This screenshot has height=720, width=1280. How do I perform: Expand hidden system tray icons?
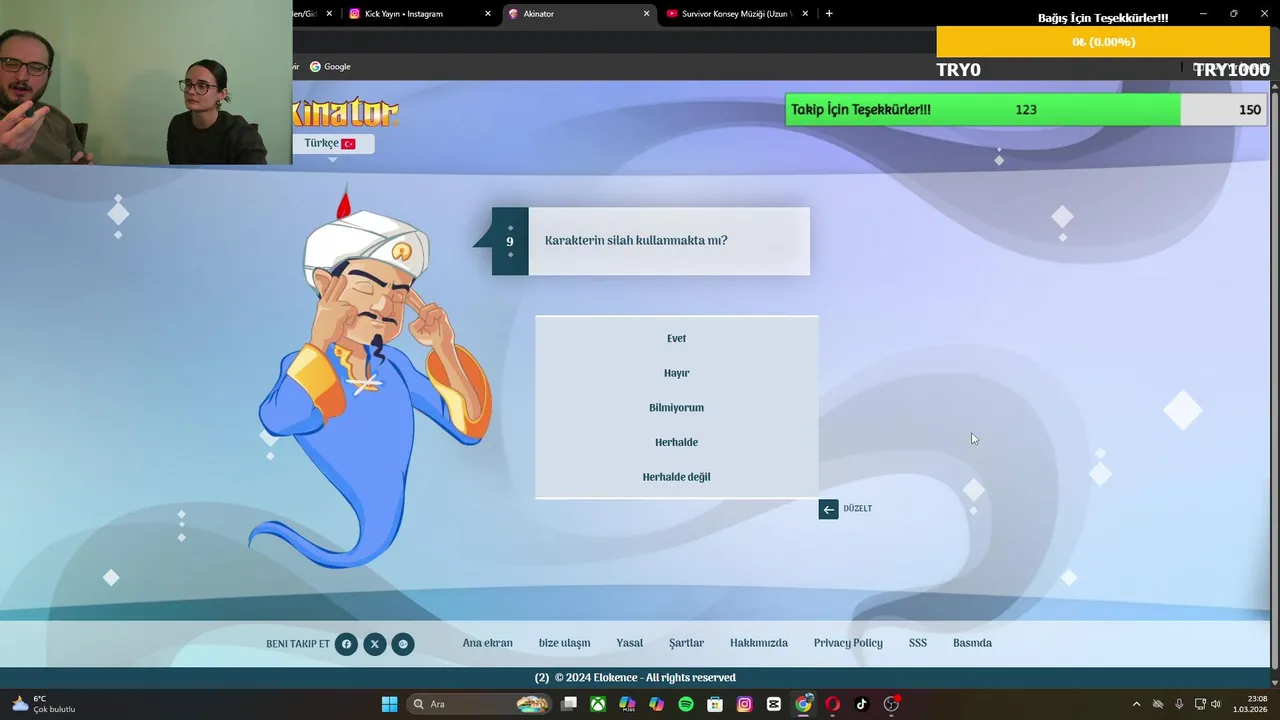tap(1136, 704)
